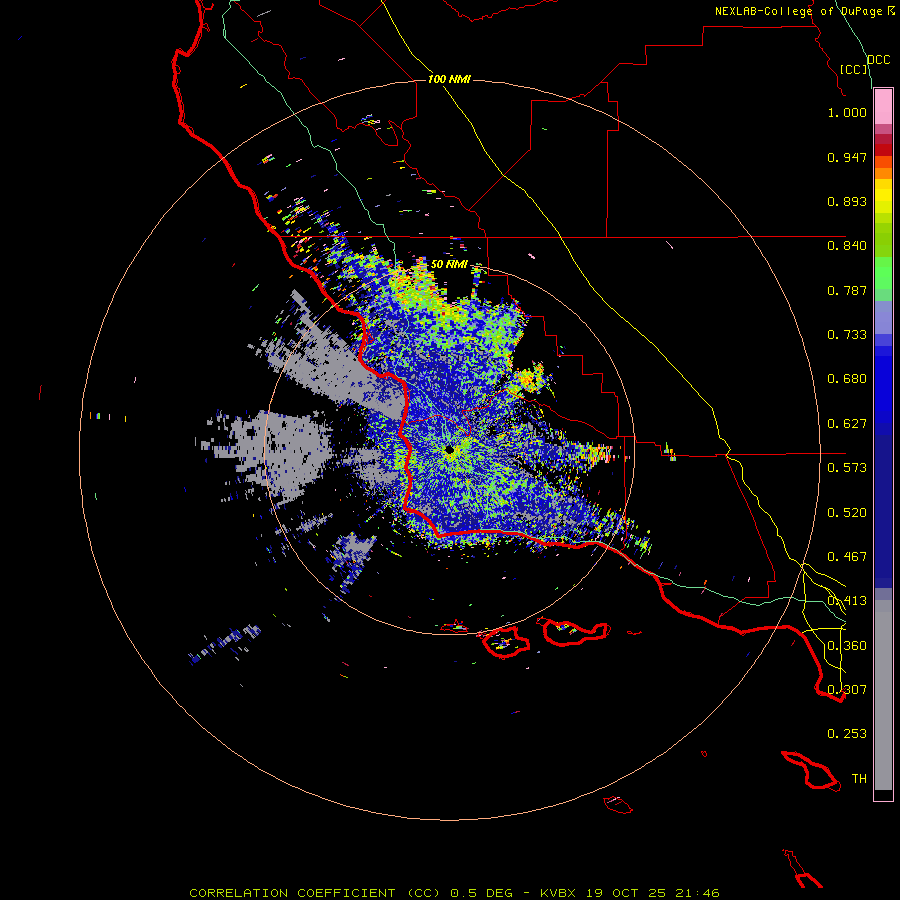Screen dimensions: 900x900
Task: Select the 0.573 legend value
Action: pos(847,468)
